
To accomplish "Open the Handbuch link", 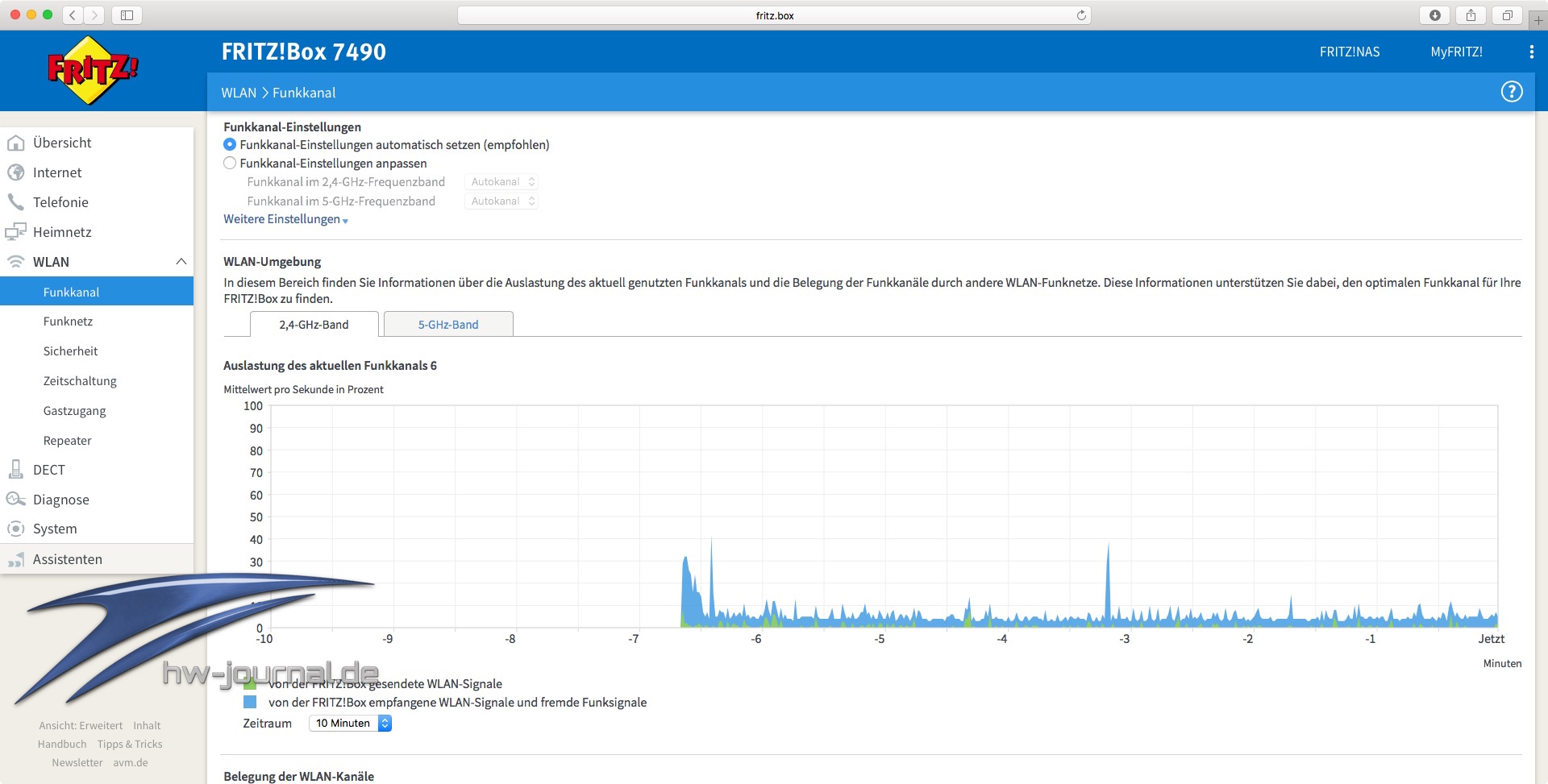I will pyautogui.click(x=62, y=745).
